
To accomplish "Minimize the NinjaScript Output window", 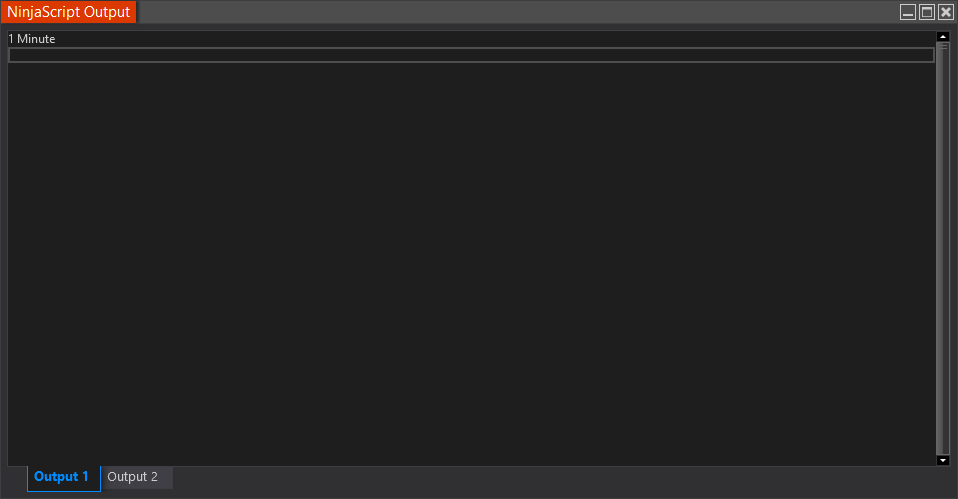I will (x=908, y=12).
